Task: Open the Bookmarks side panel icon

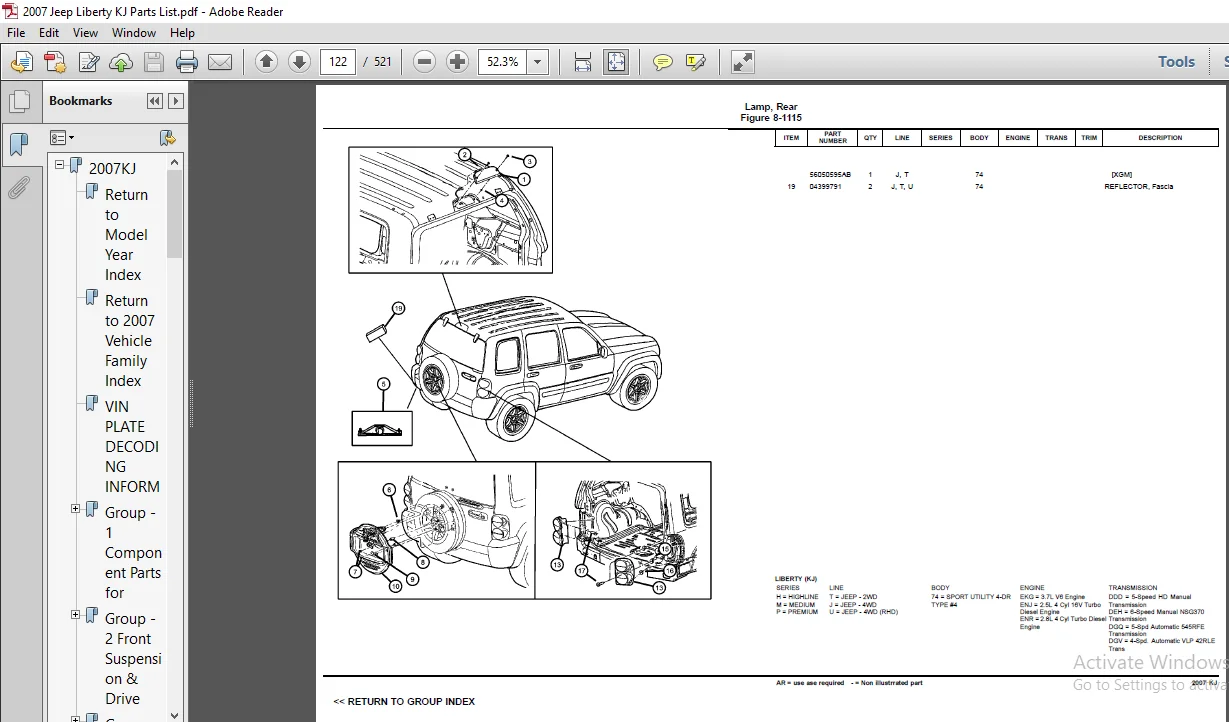Action: tap(19, 144)
